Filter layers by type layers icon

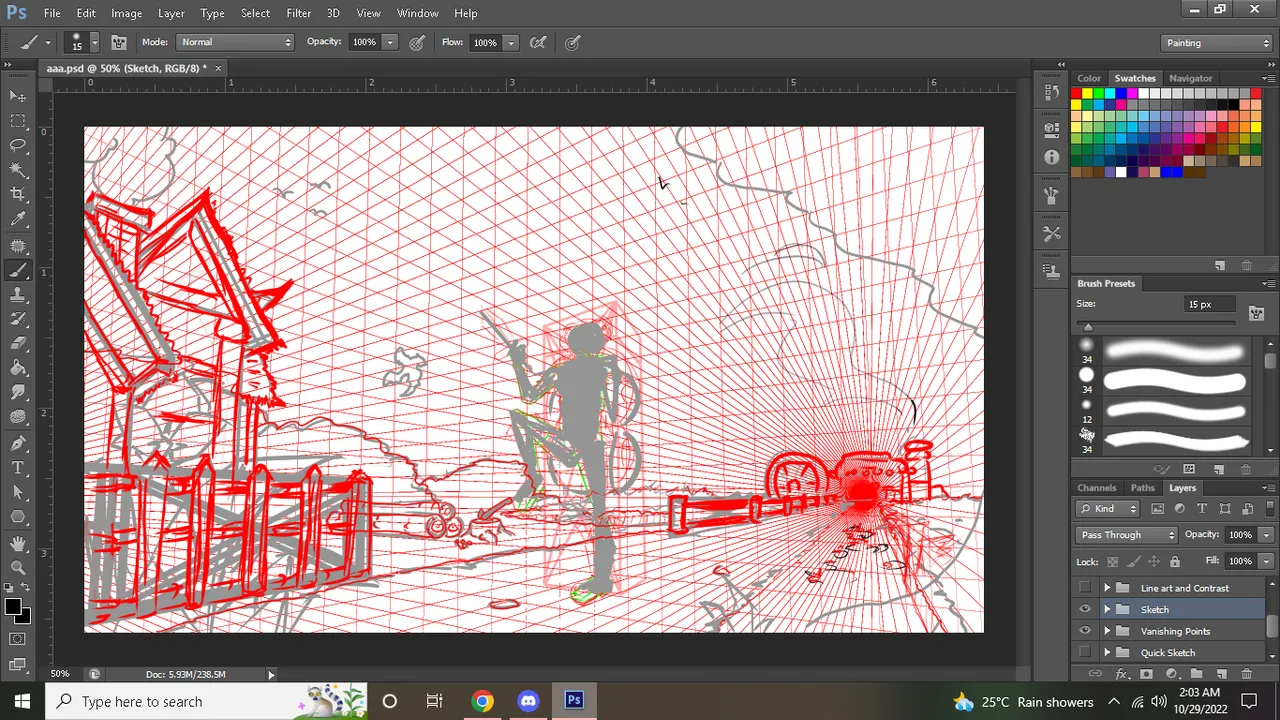click(x=1202, y=509)
